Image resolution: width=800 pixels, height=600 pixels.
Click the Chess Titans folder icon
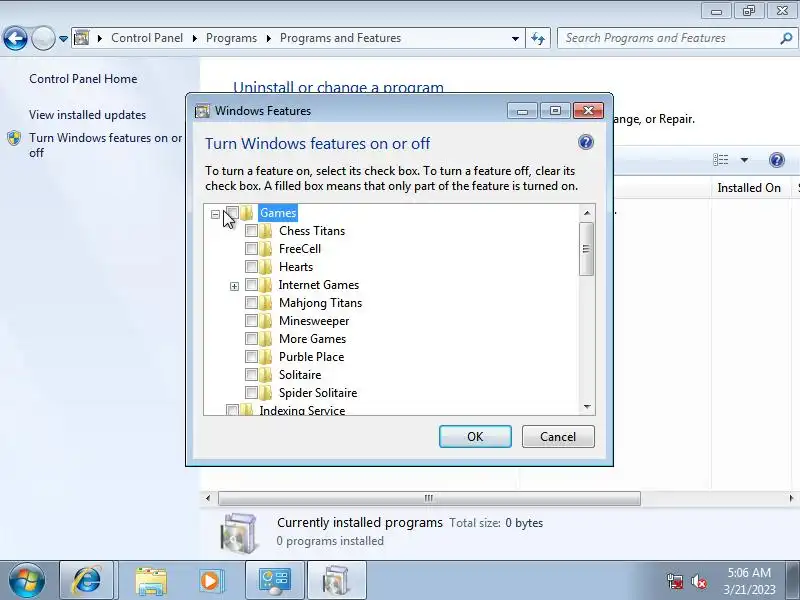(266, 231)
